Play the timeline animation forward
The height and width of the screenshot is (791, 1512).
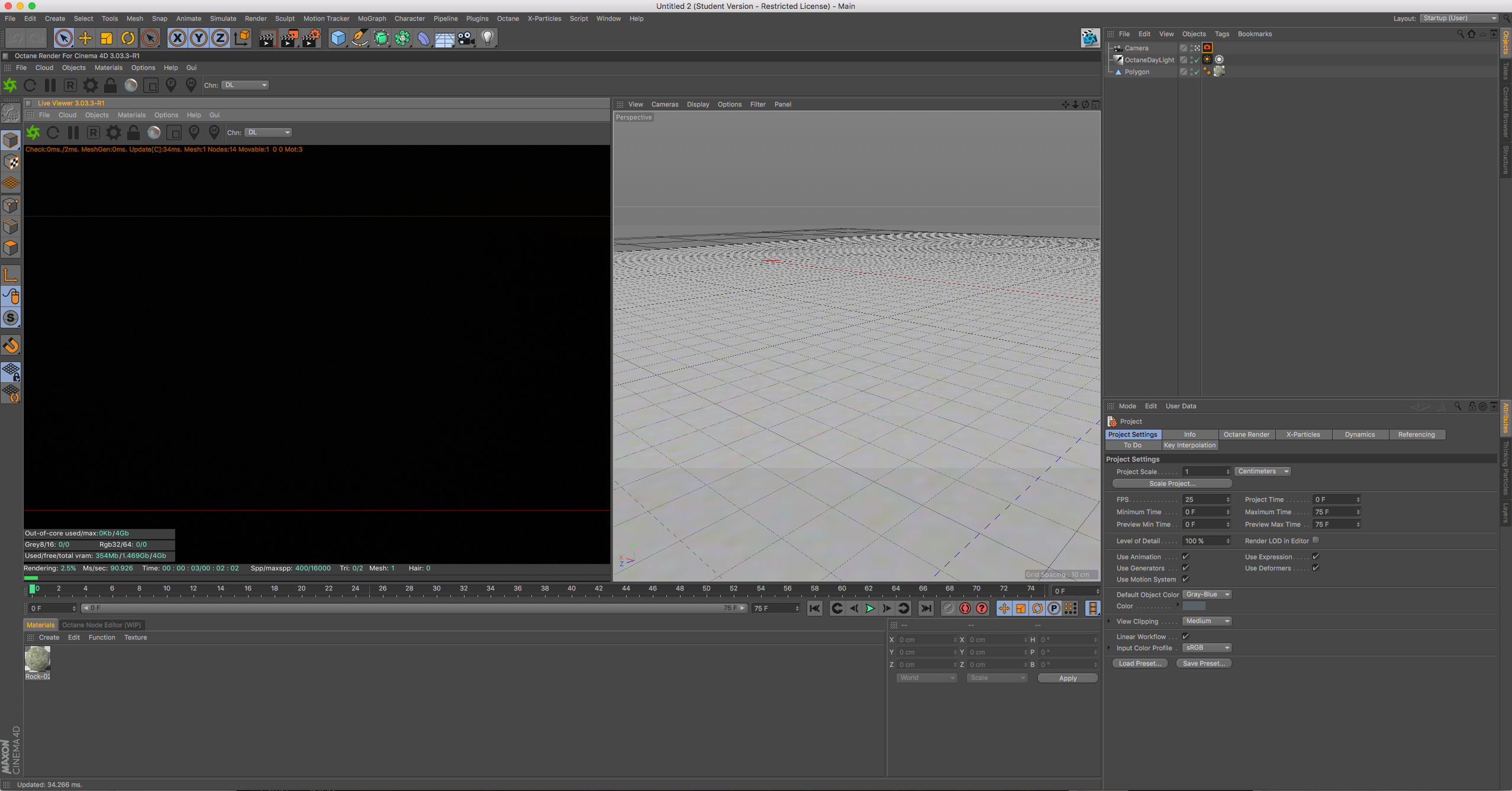(870, 608)
